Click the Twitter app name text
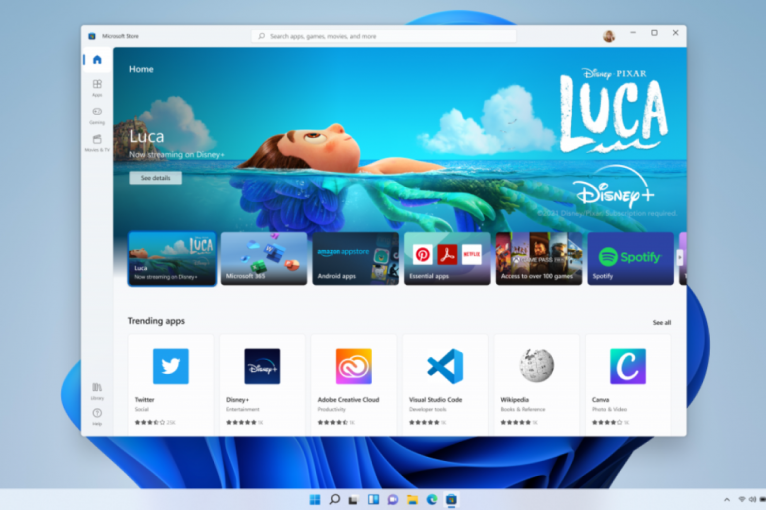 144,400
